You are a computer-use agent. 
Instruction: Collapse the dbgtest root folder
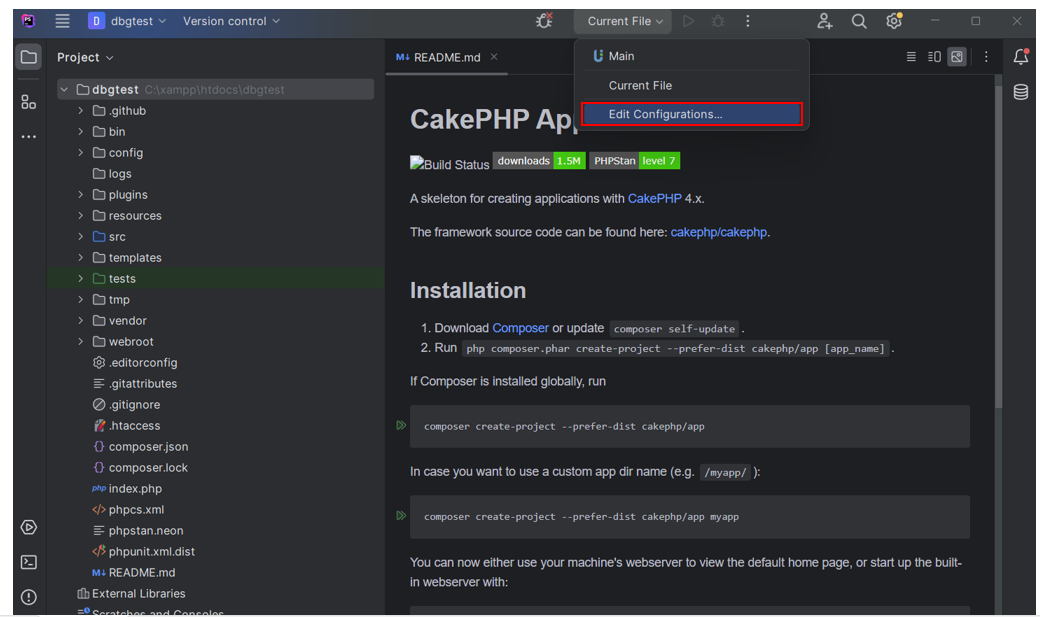[x=64, y=90]
